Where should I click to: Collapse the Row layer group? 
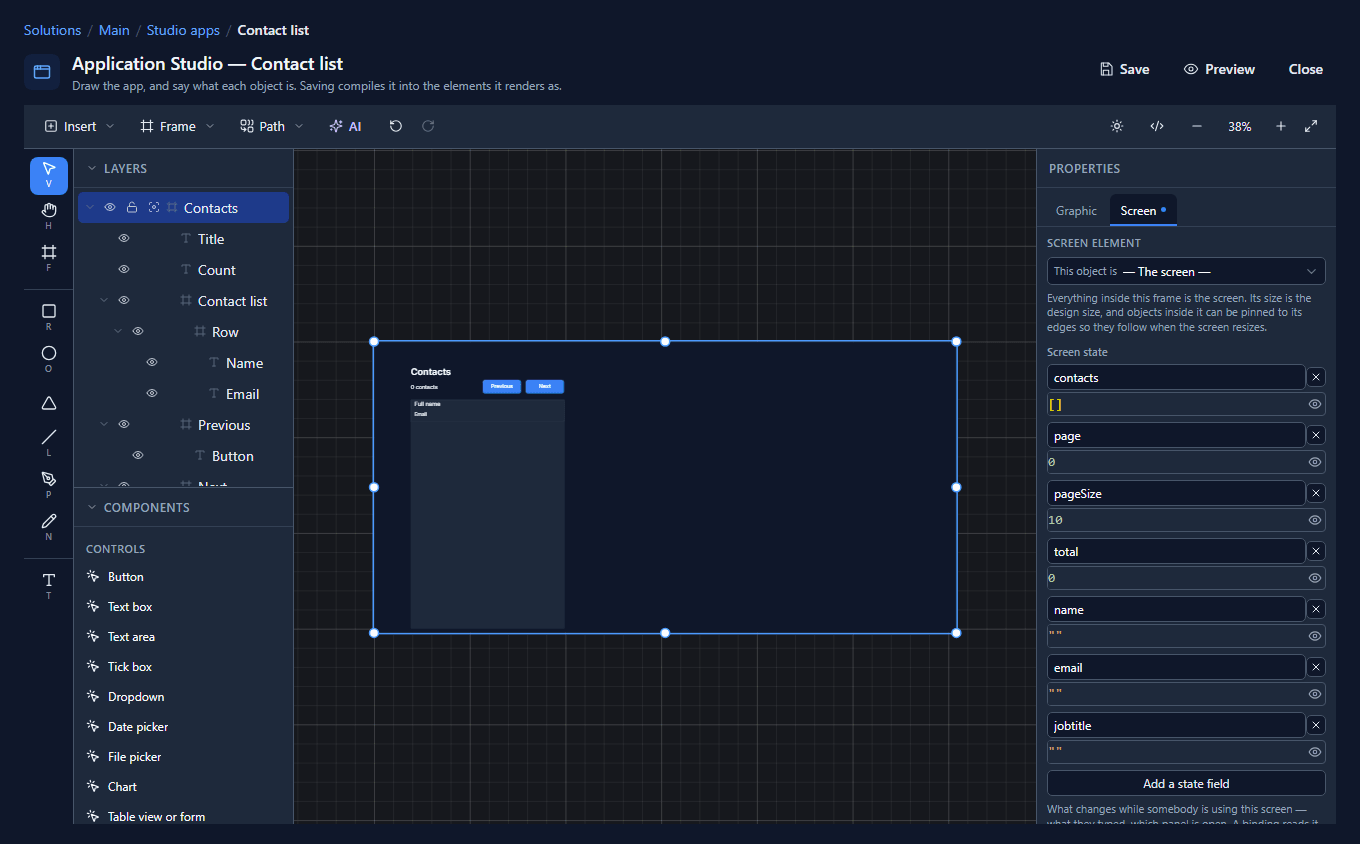pos(118,332)
